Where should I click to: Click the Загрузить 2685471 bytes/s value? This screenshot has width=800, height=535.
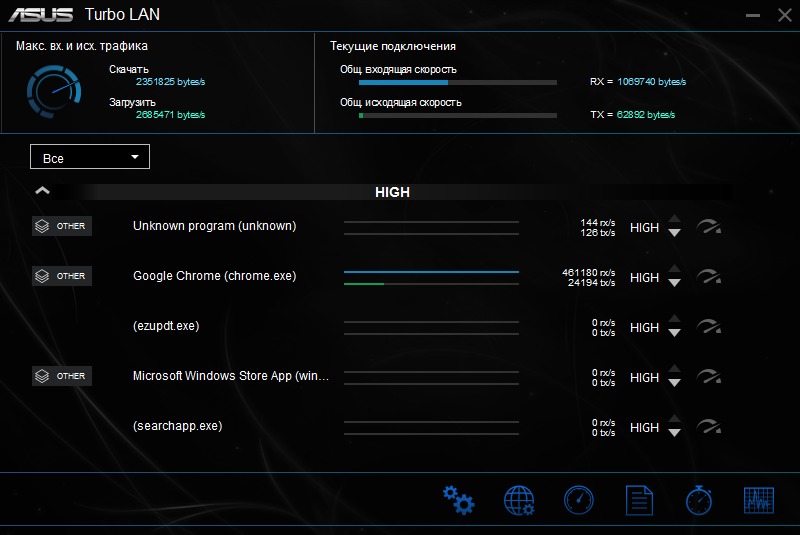click(x=170, y=115)
